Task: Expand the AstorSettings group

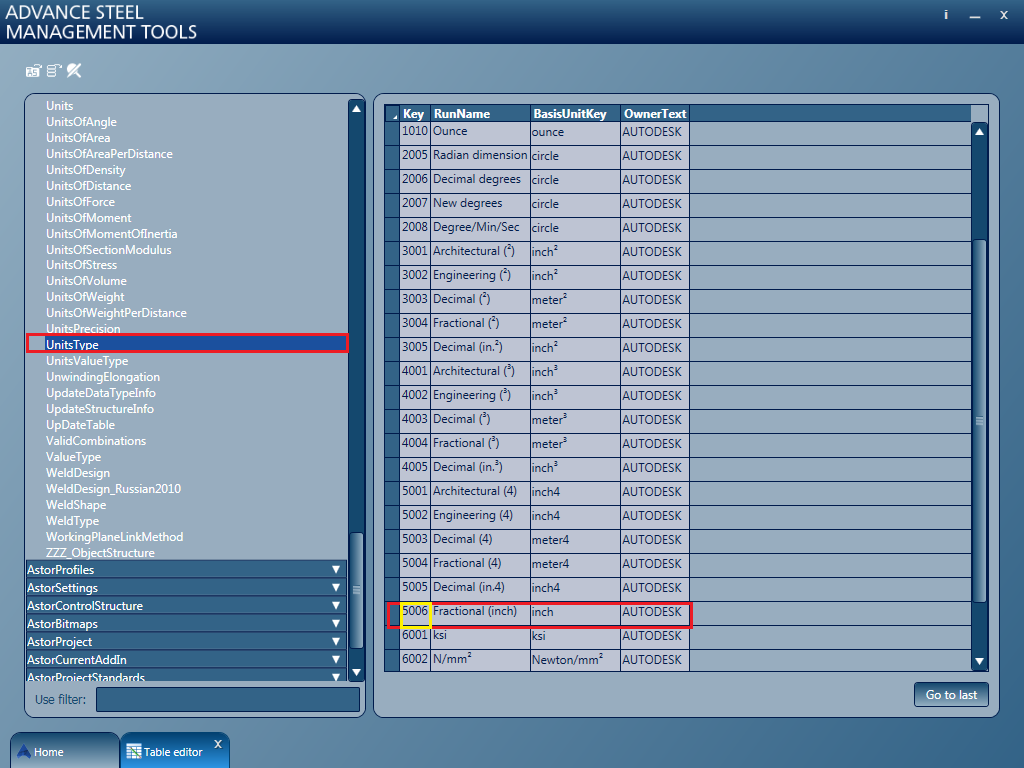Action: (x=186, y=588)
